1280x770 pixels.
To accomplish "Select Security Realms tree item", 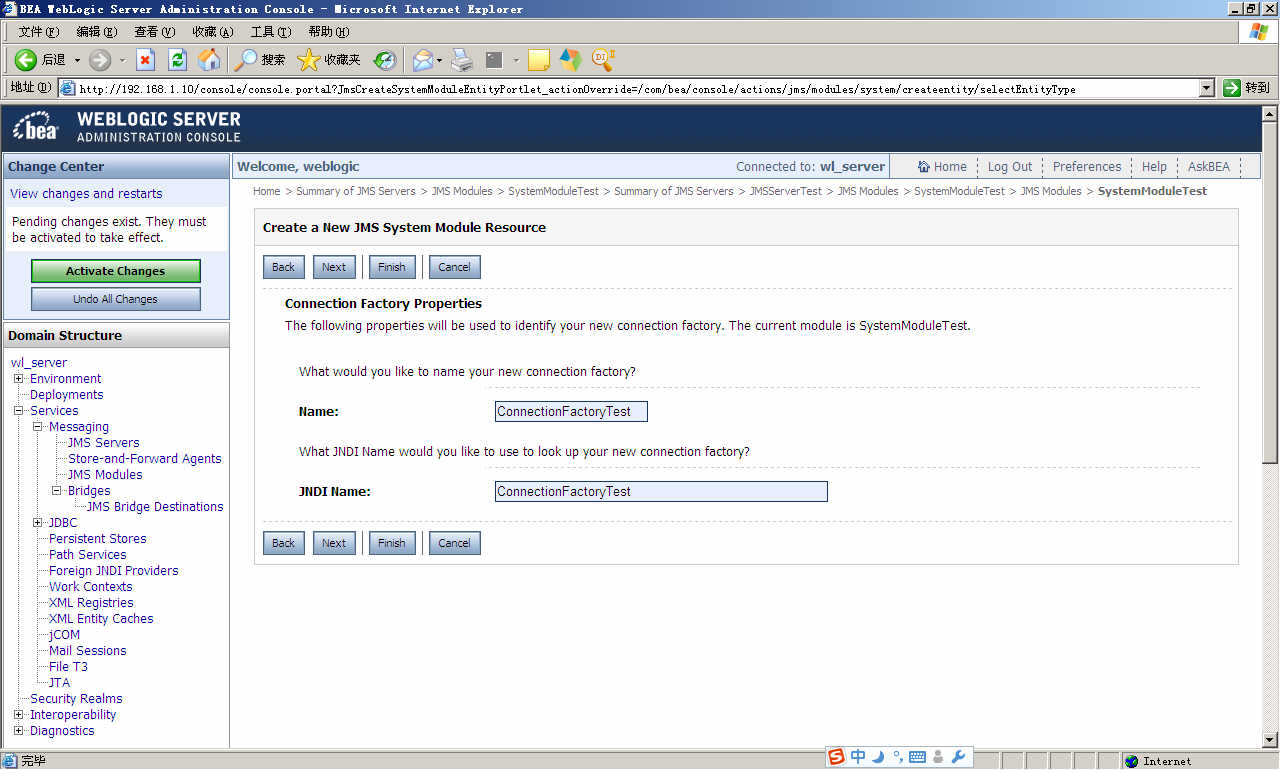I will 76,699.
